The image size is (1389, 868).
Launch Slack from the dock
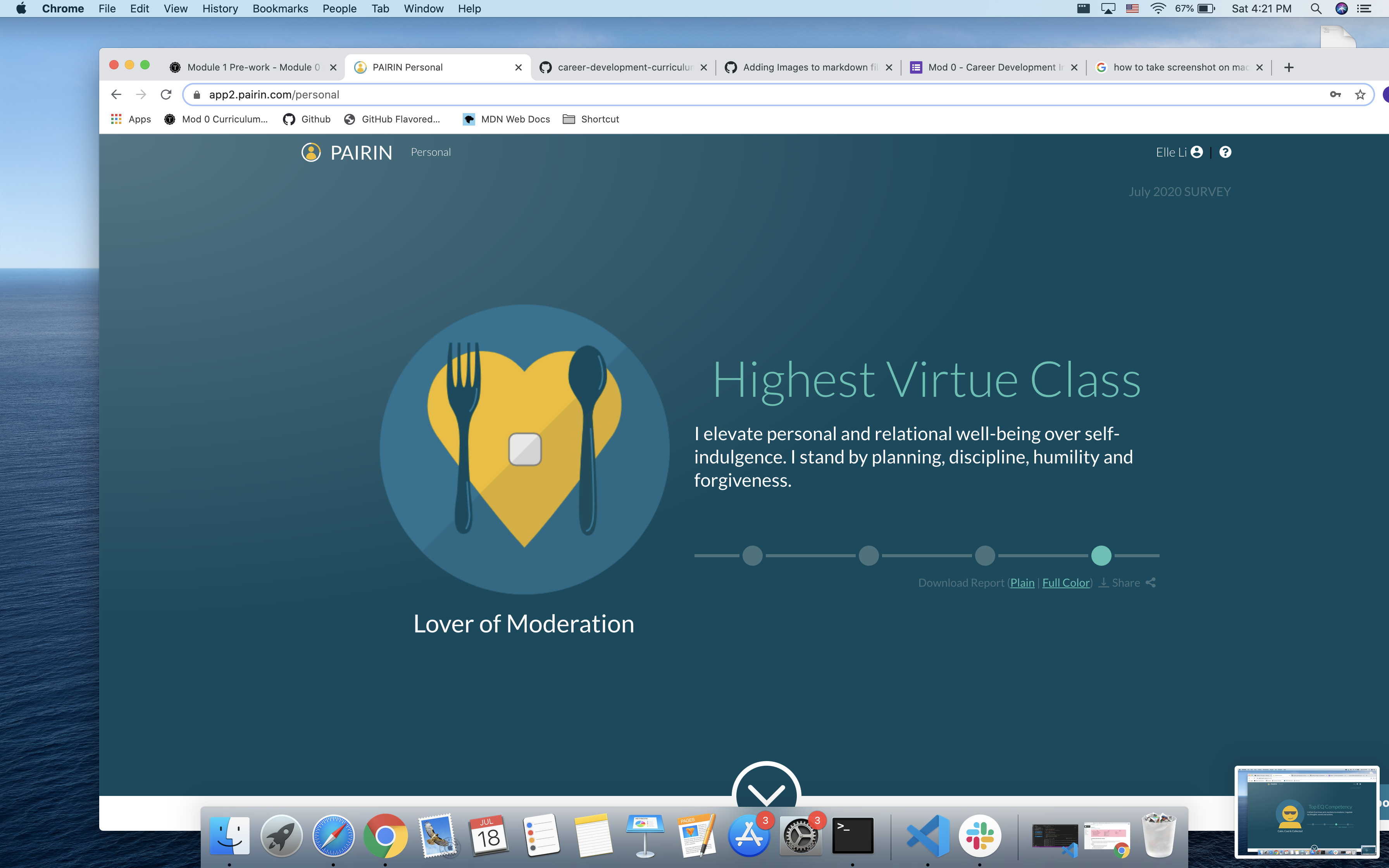(x=979, y=836)
